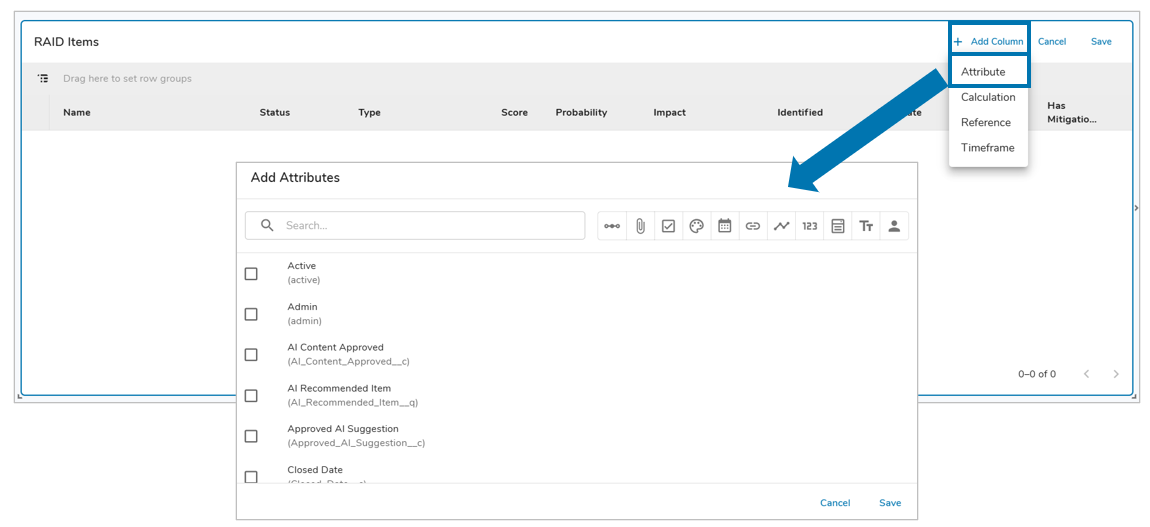
Task: Click the checkbox type filter icon
Action: tap(668, 226)
